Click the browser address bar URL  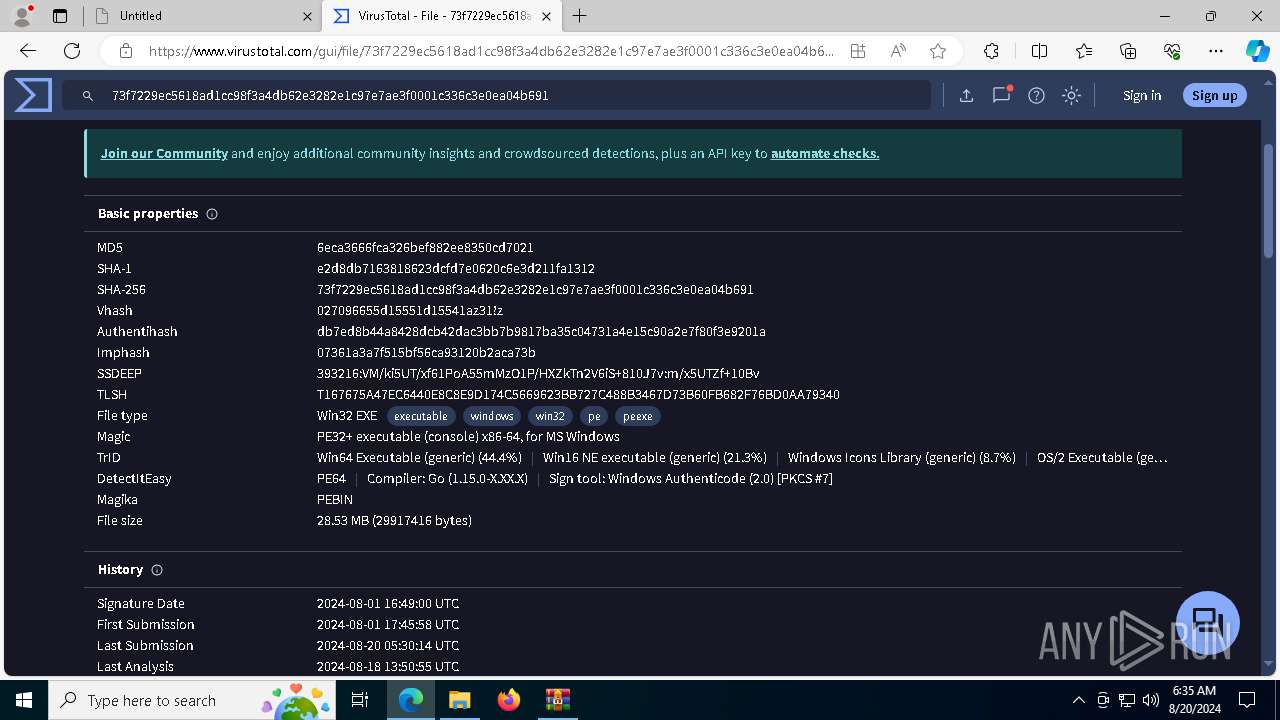(x=490, y=51)
